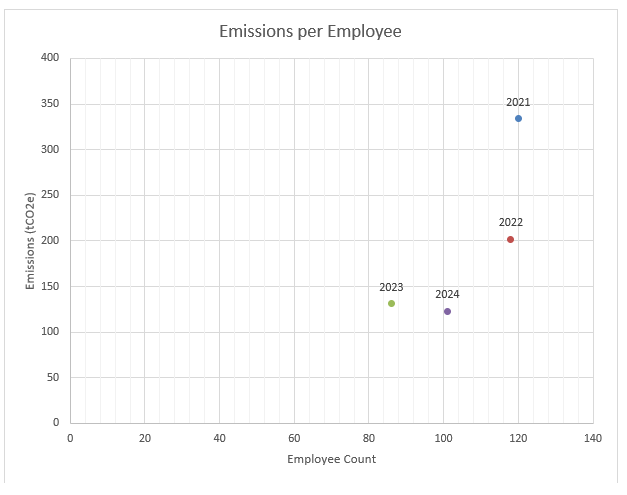Select the 2021 data label
Screen dimensions: 627x495
click(518, 102)
